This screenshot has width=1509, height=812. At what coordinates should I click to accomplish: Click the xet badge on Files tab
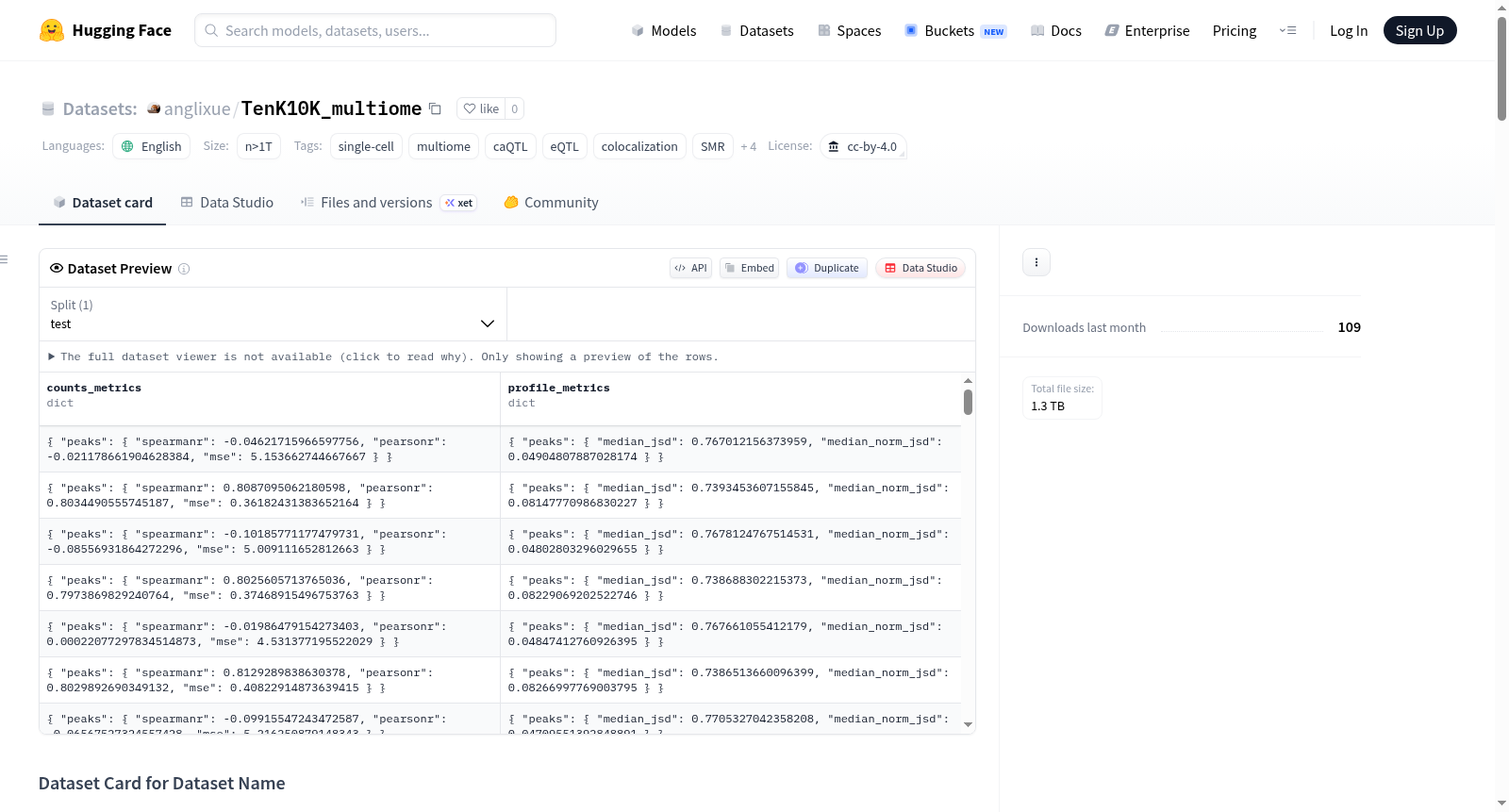pos(459,203)
